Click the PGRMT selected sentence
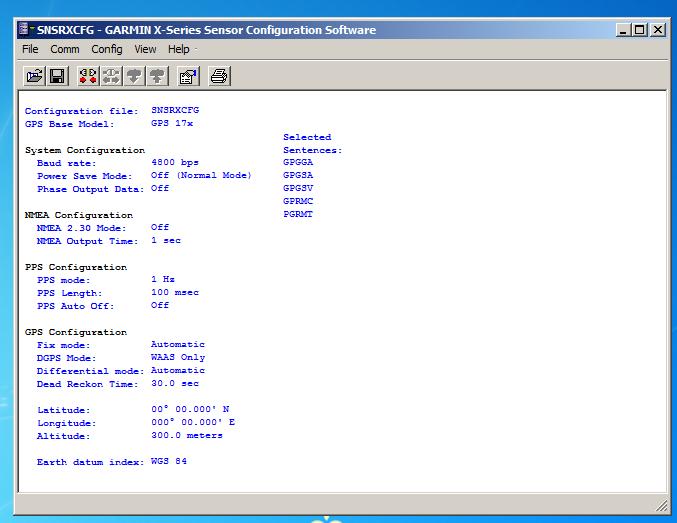This screenshot has width=677, height=523. 298,214
